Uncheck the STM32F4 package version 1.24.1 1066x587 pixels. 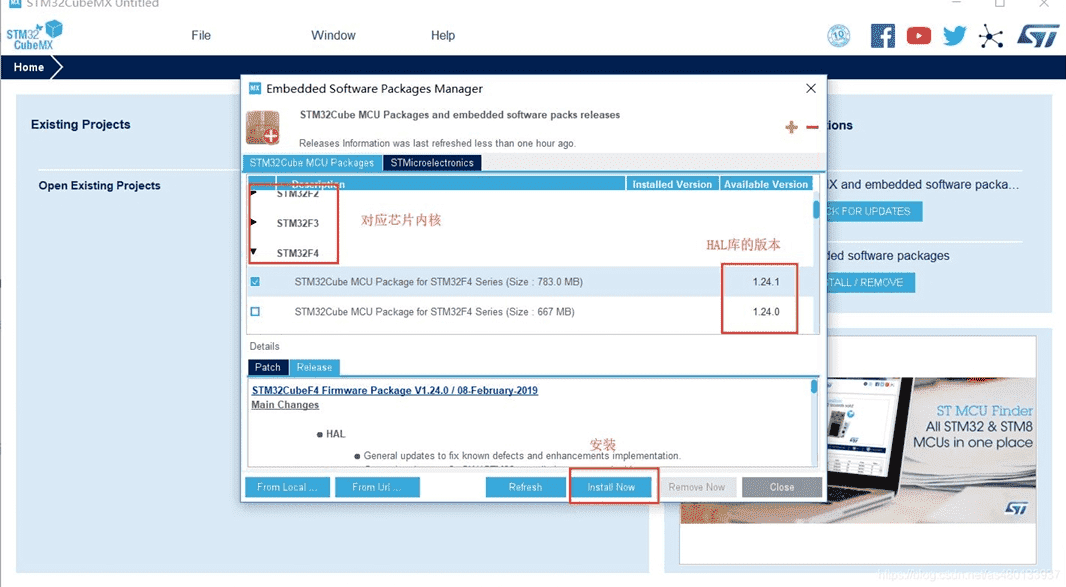point(255,282)
